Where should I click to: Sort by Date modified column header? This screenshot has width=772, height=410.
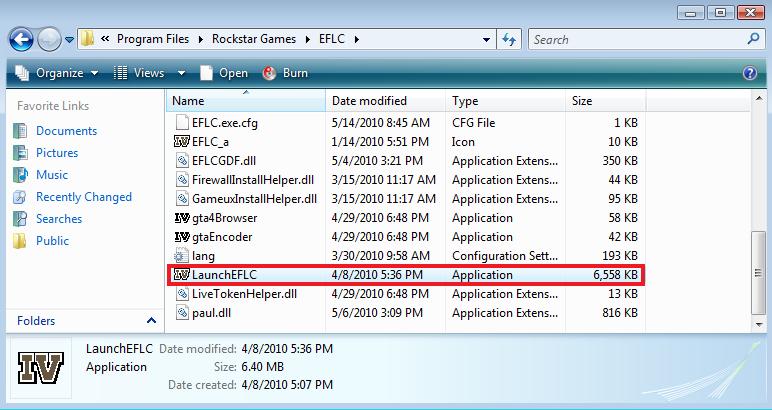(x=386, y=101)
